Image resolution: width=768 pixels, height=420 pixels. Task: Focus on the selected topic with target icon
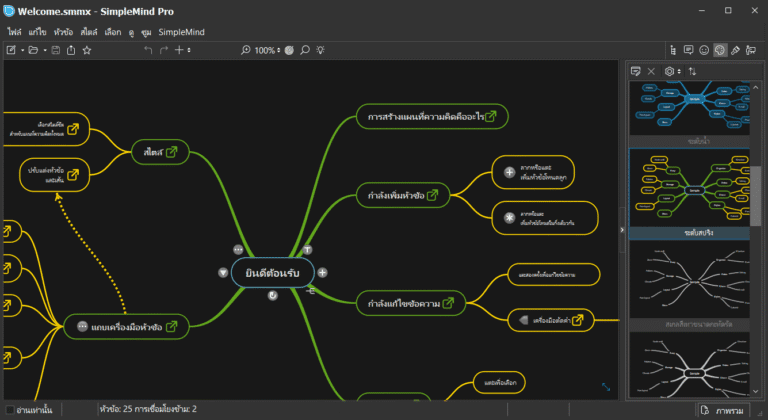[x=289, y=50]
